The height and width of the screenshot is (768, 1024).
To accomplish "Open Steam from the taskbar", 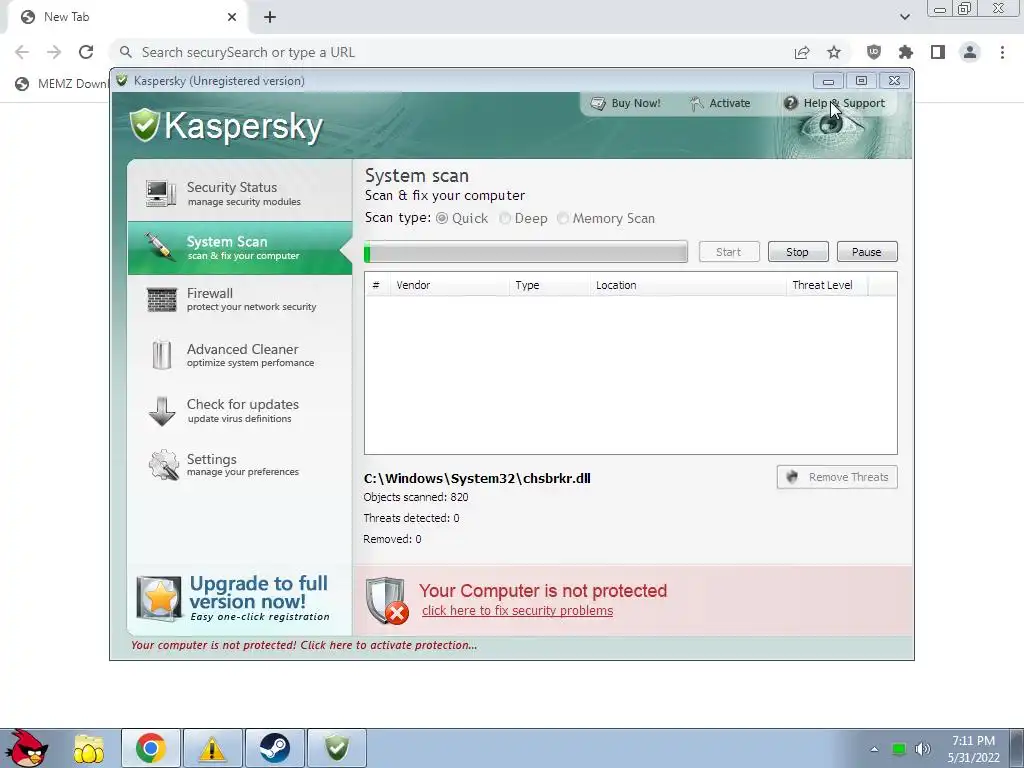I will (274, 748).
